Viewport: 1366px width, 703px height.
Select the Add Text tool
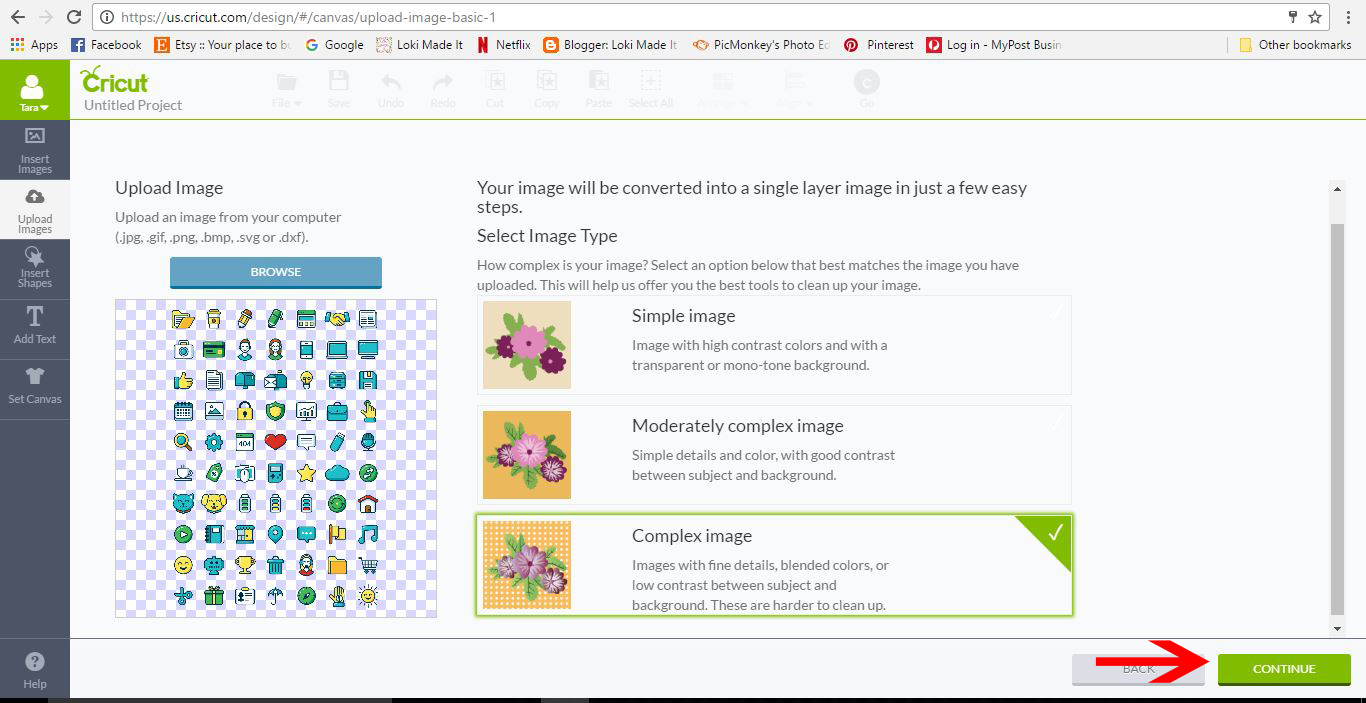tap(35, 327)
